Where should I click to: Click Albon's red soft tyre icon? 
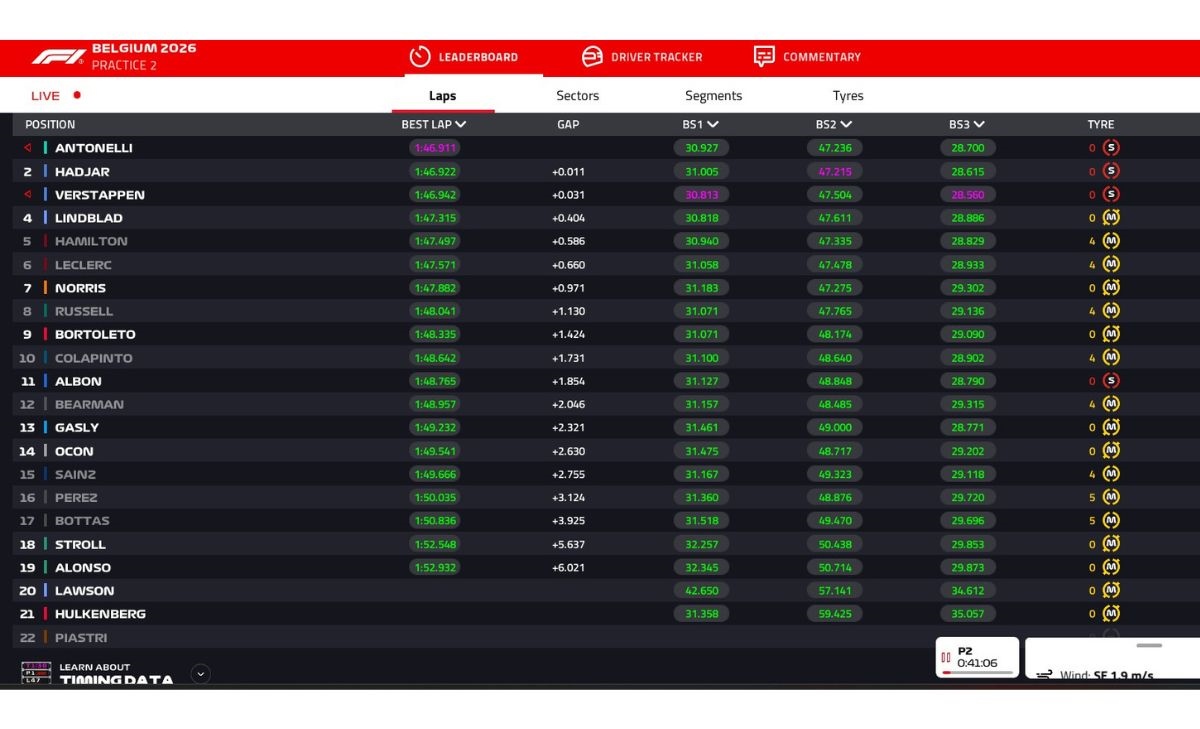click(1110, 381)
